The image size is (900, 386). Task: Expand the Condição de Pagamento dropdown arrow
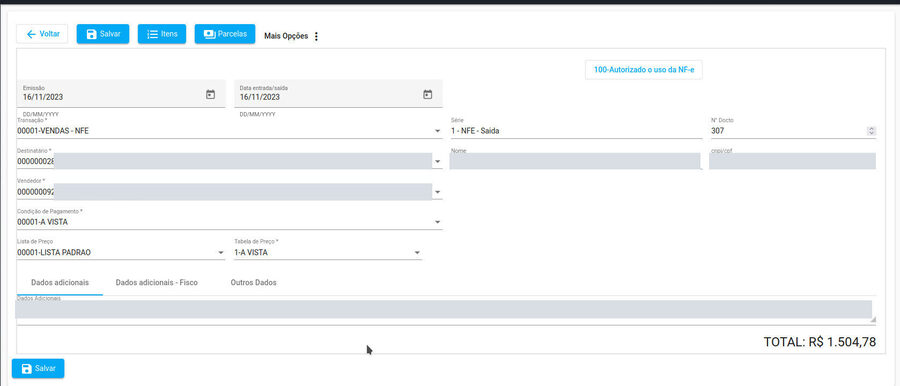[437, 222]
